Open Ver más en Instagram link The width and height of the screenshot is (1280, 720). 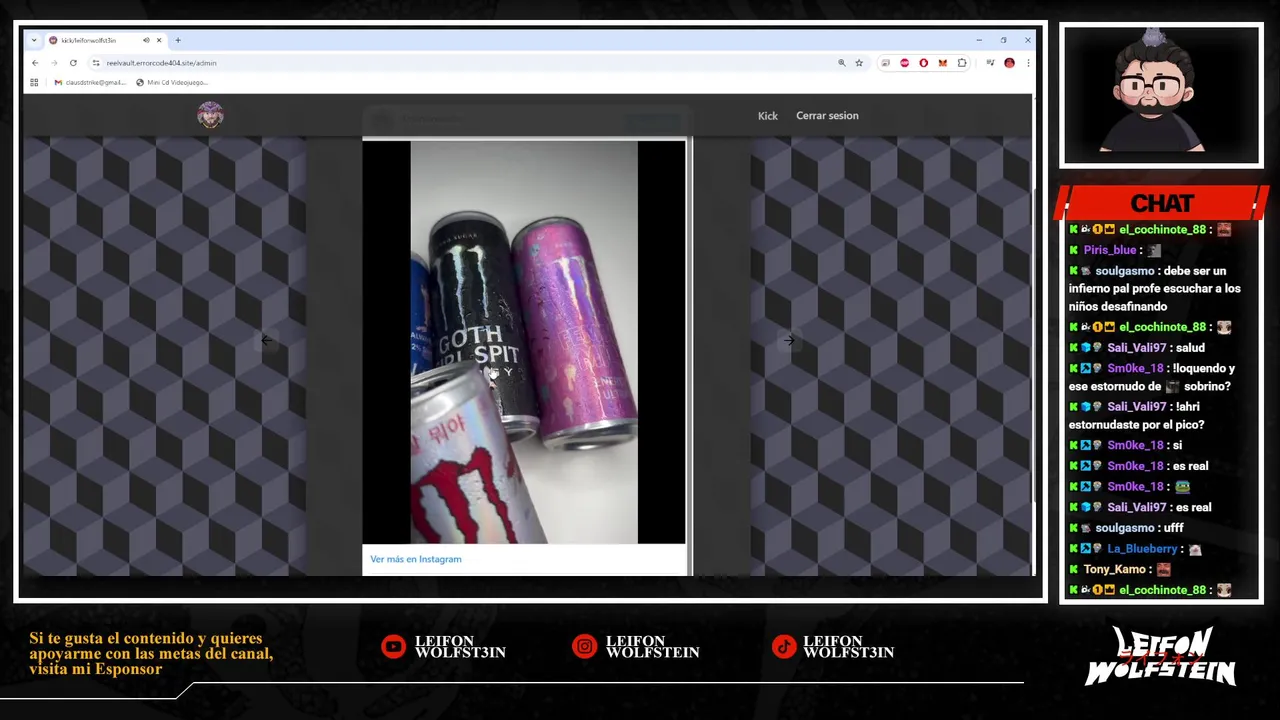click(x=416, y=559)
